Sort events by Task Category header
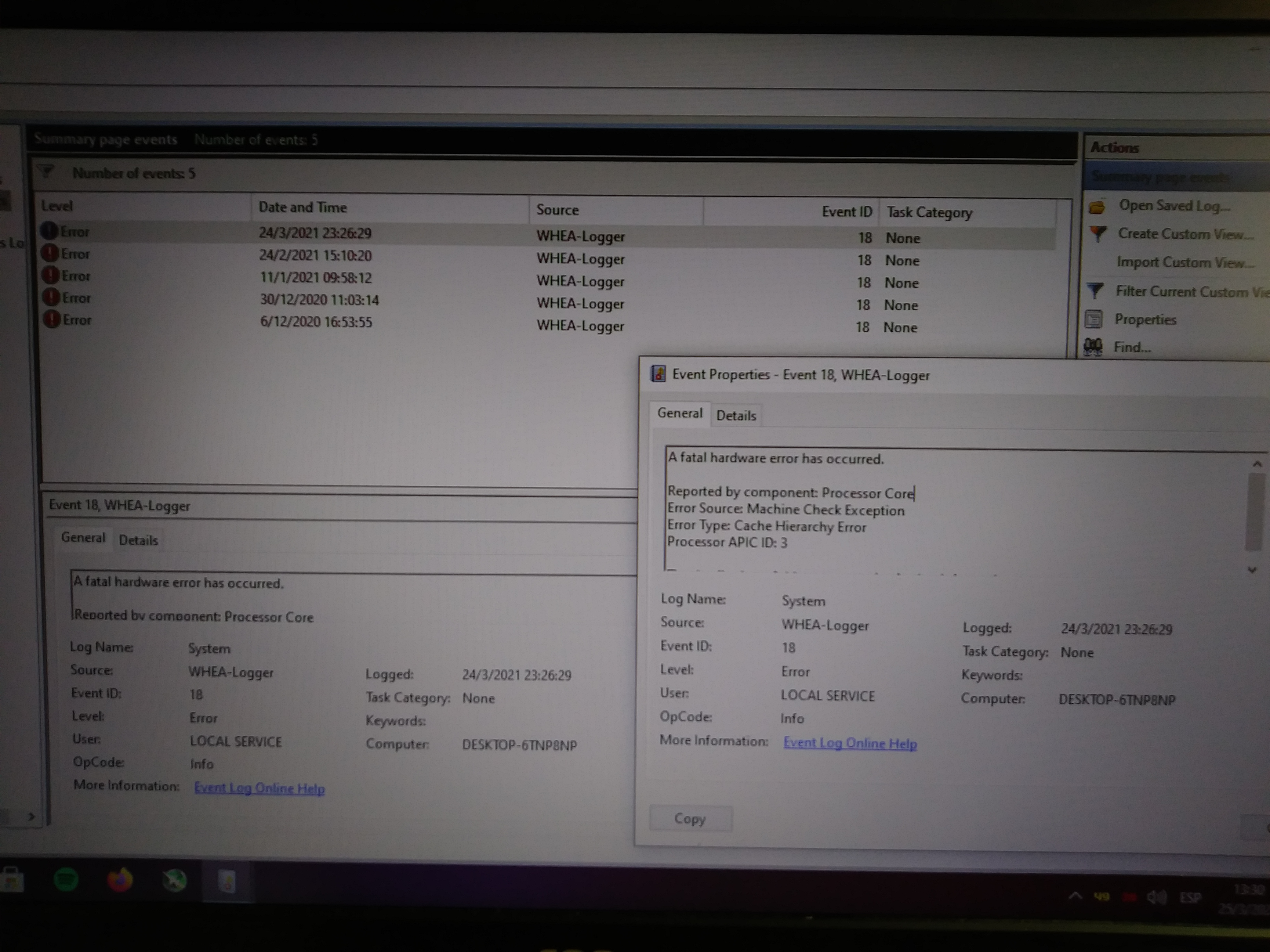Viewport: 1270px width, 952px height. pyautogui.click(x=968, y=213)
